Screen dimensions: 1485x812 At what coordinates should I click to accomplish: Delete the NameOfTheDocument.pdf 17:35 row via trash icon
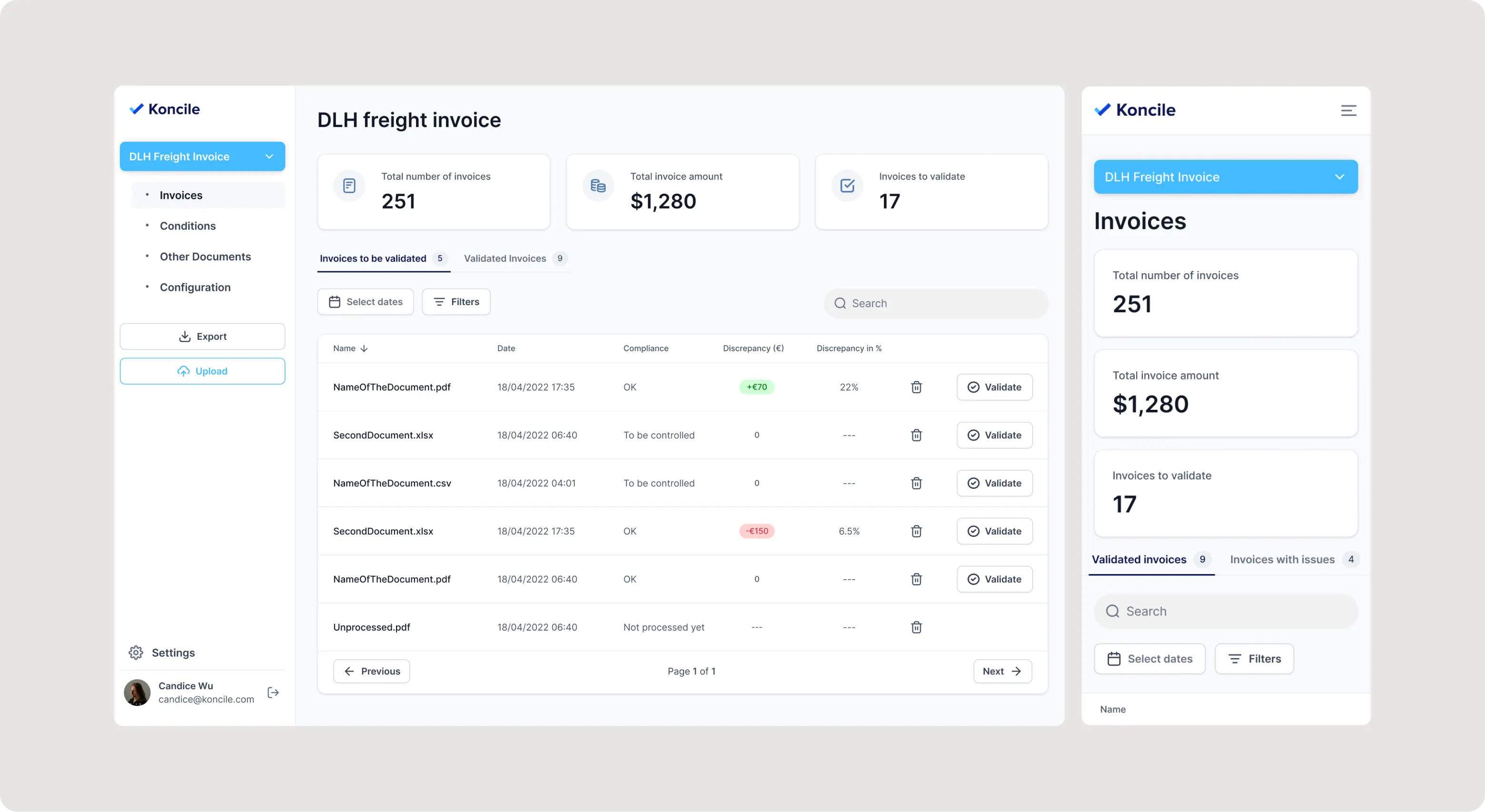pos(916,386)
